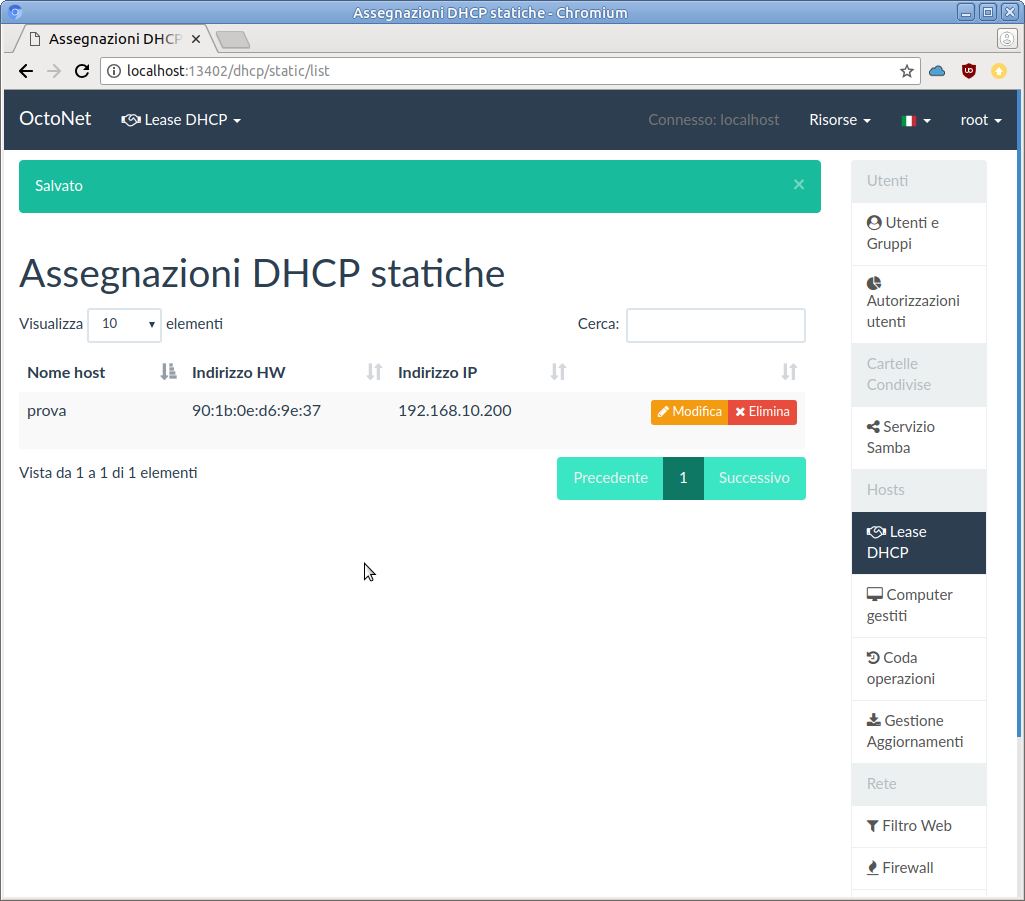Screen dimensions: 1025x901
Task: Open the Visualizza entries count select
Action: click(x=124, y=324)
